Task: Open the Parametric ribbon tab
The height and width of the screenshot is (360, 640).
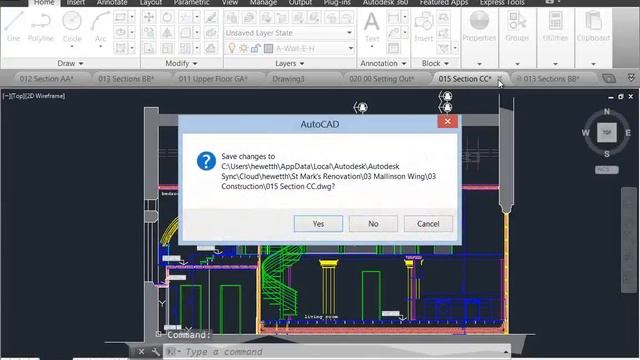Action: (191, 2)
